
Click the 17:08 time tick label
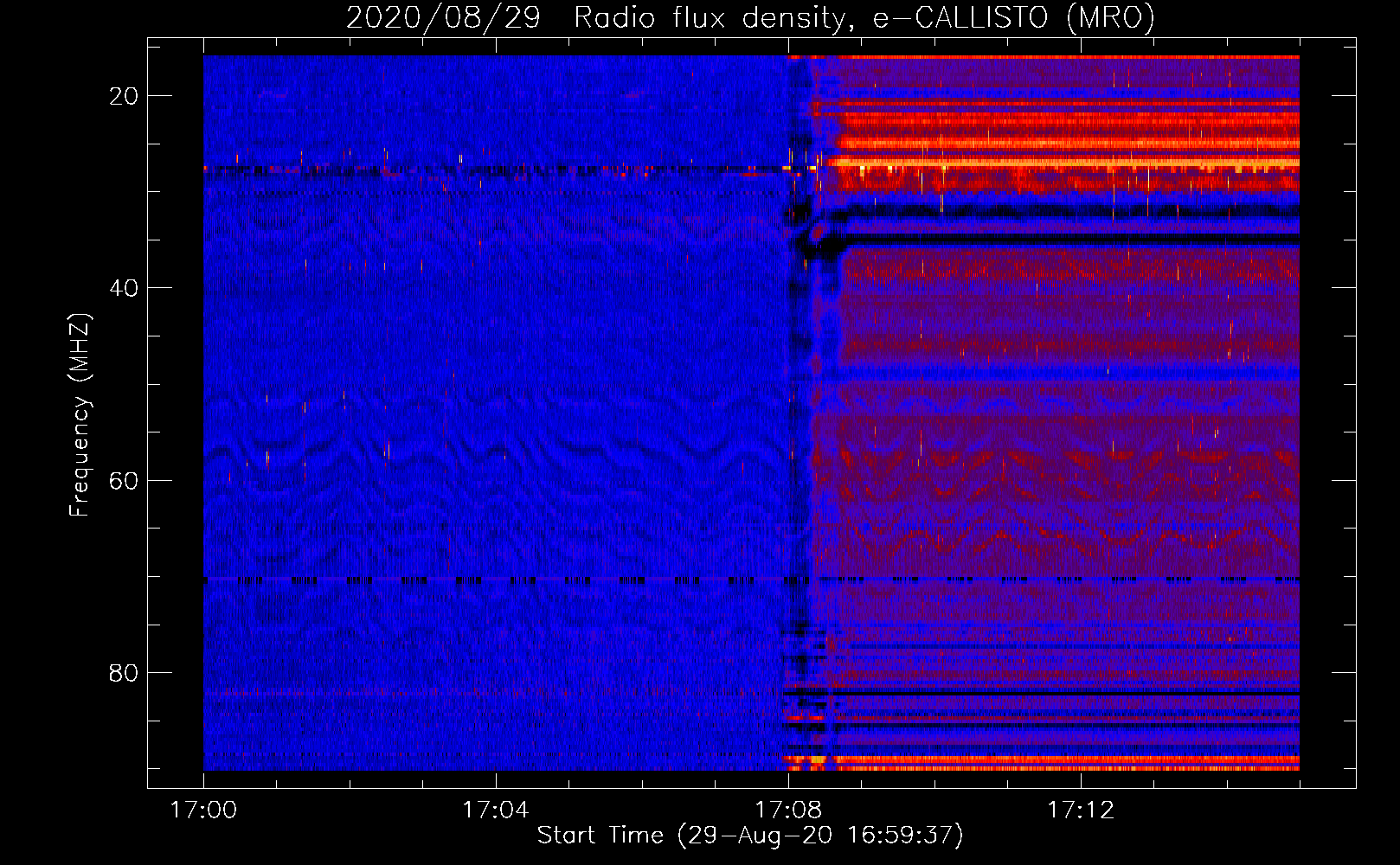(x=788, y=811)
